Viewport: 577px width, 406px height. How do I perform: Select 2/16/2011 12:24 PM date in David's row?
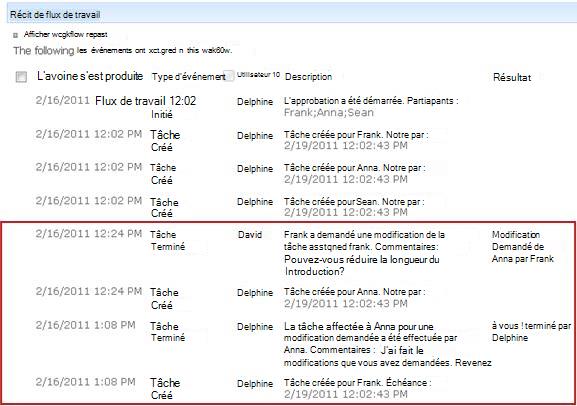tap(89, 234)
